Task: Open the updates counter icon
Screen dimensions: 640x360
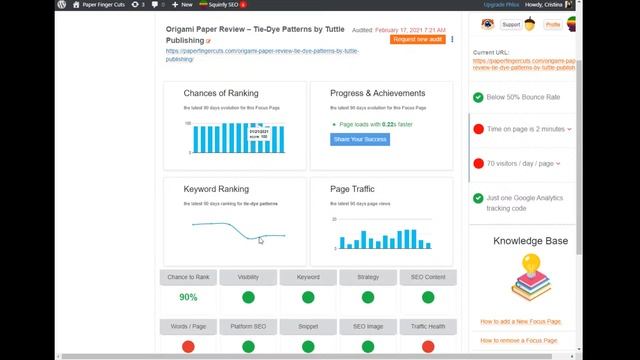Action: 138,4
